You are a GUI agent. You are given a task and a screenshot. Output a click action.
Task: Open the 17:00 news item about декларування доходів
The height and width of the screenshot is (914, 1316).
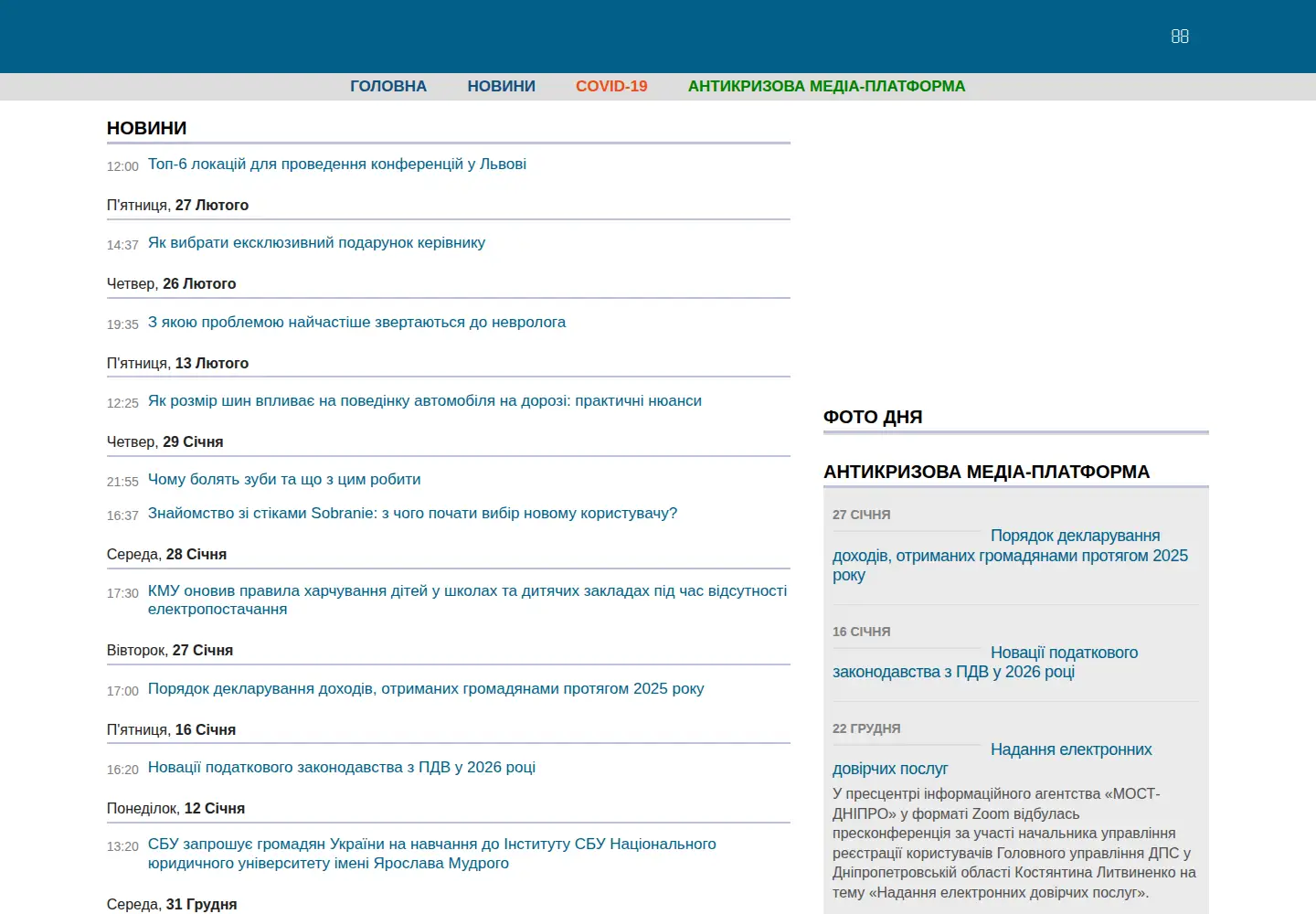pyautogui.click(x=426, y=689)
